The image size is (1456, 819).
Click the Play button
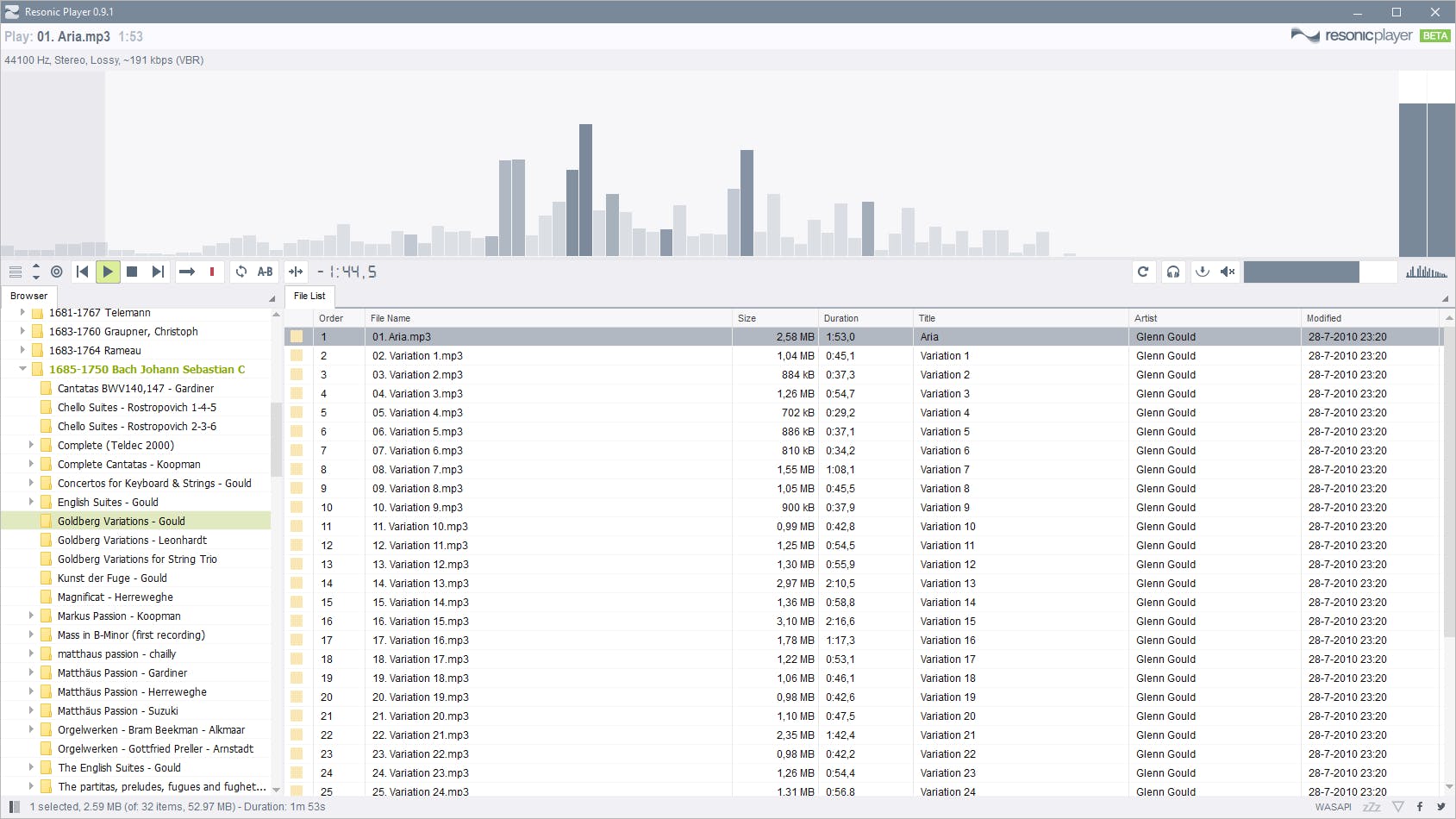tap(108, 272)
